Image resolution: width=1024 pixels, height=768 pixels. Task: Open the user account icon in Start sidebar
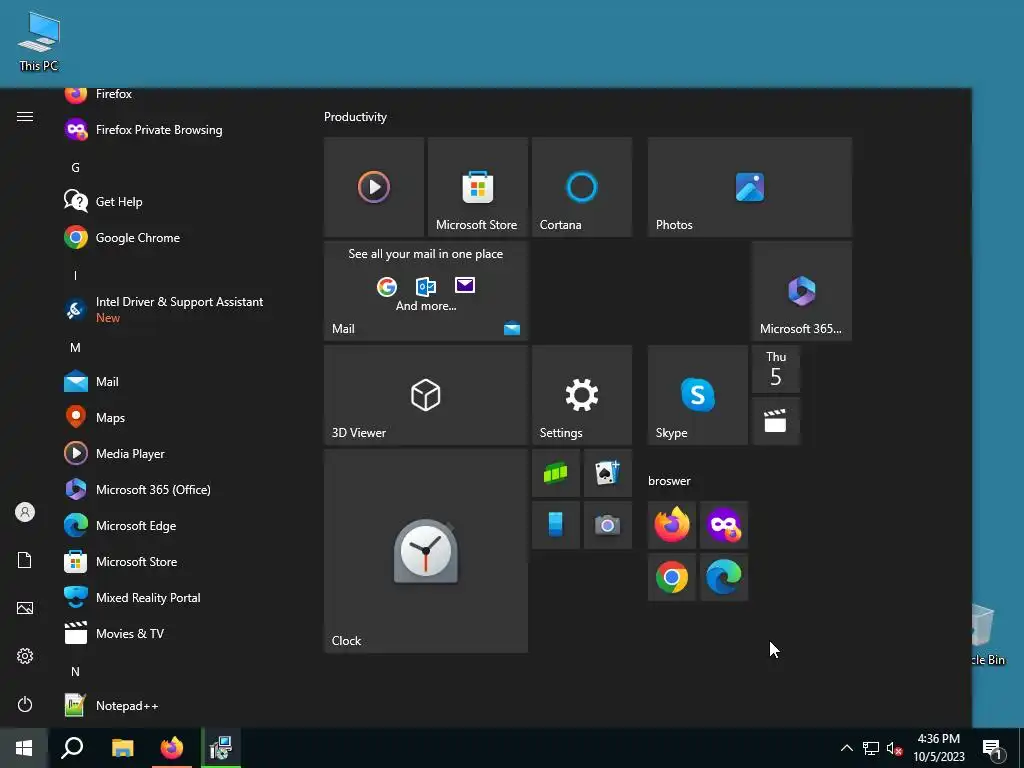[x=25, y=512]
